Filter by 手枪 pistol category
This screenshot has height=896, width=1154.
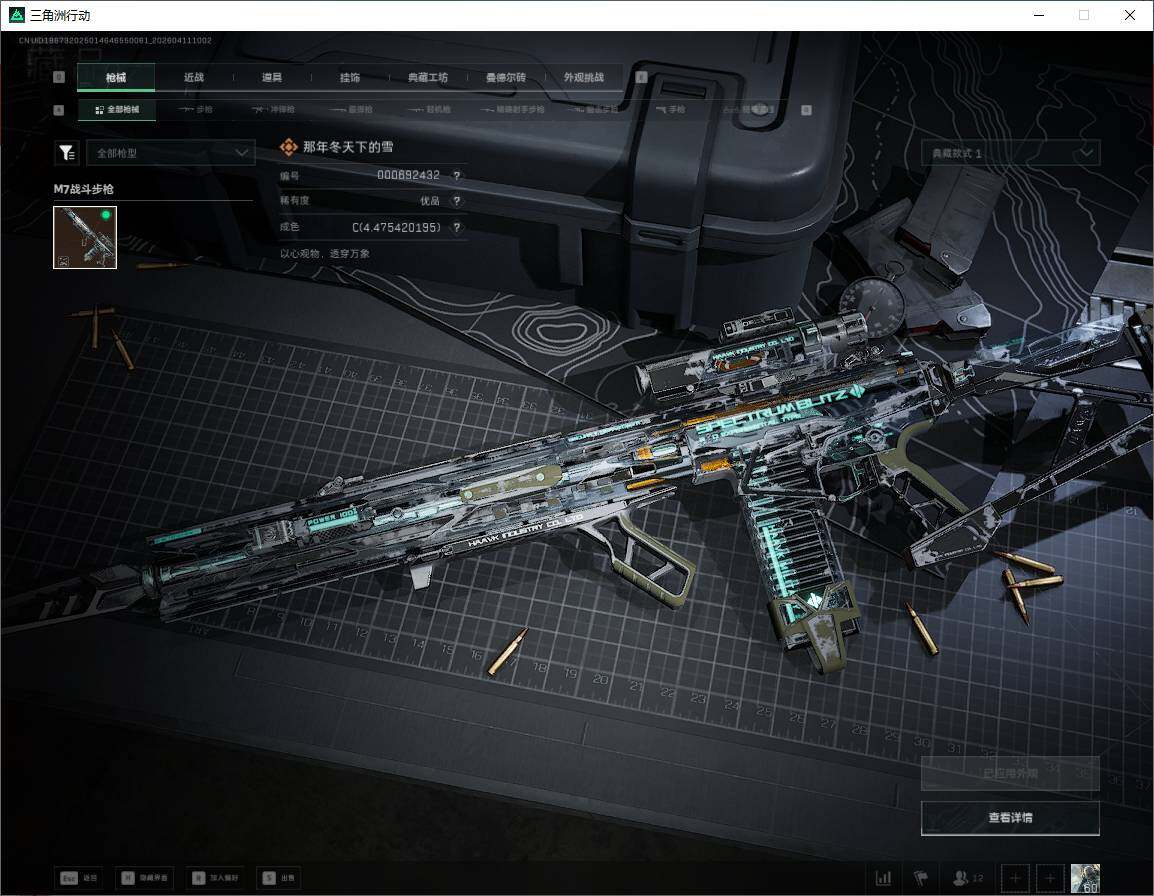click(670, 110)
